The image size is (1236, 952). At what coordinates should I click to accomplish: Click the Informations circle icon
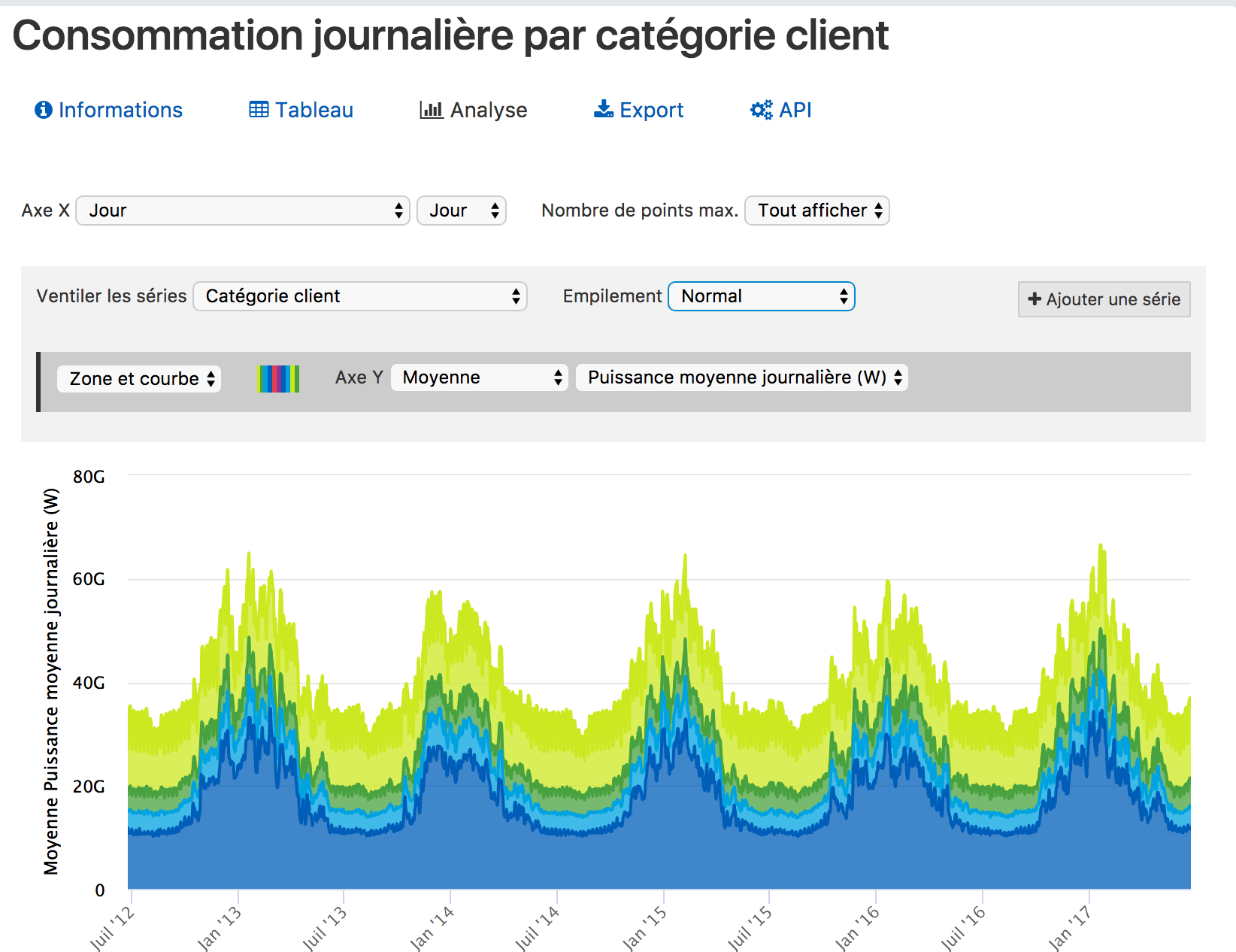pyautogui.click(x=44, y=110)
